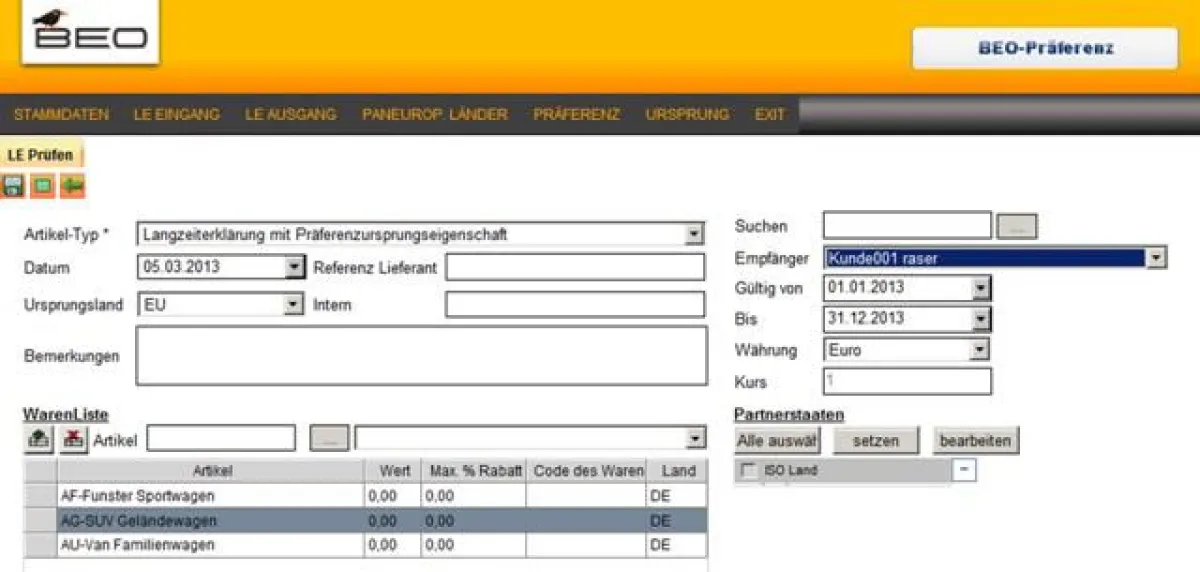The image size is (1200, 572).
Task: Open the LE AUSGANG menu
Action: (290, 114)
